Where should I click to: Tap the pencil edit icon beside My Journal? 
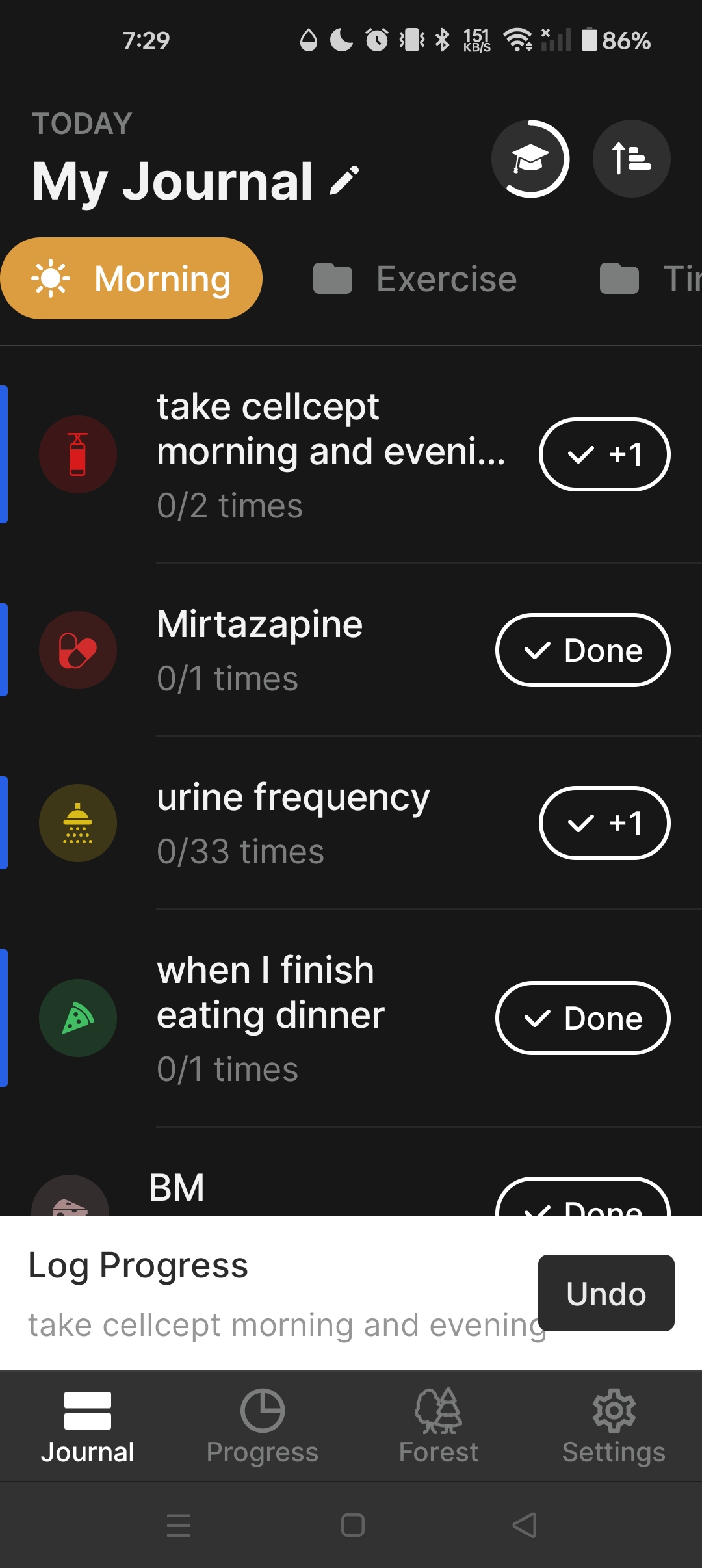[344, 181]
